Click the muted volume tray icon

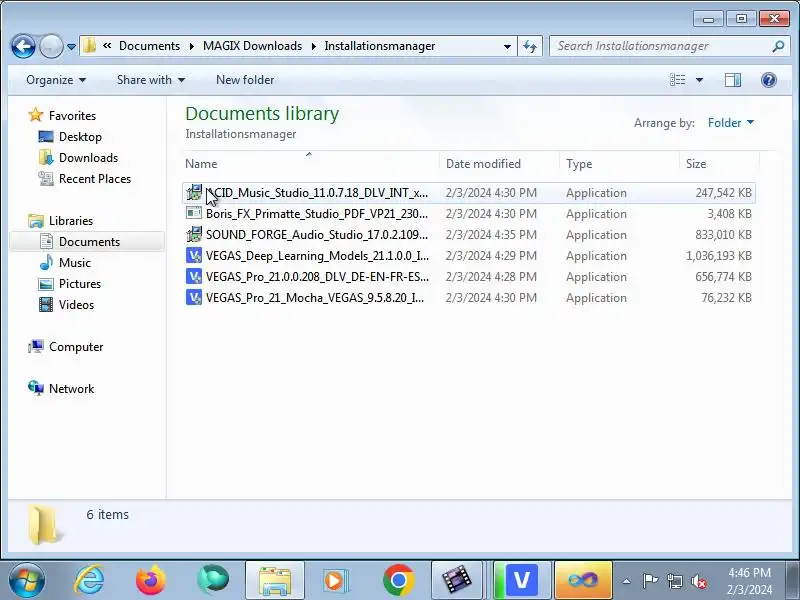tap(698, 581)
